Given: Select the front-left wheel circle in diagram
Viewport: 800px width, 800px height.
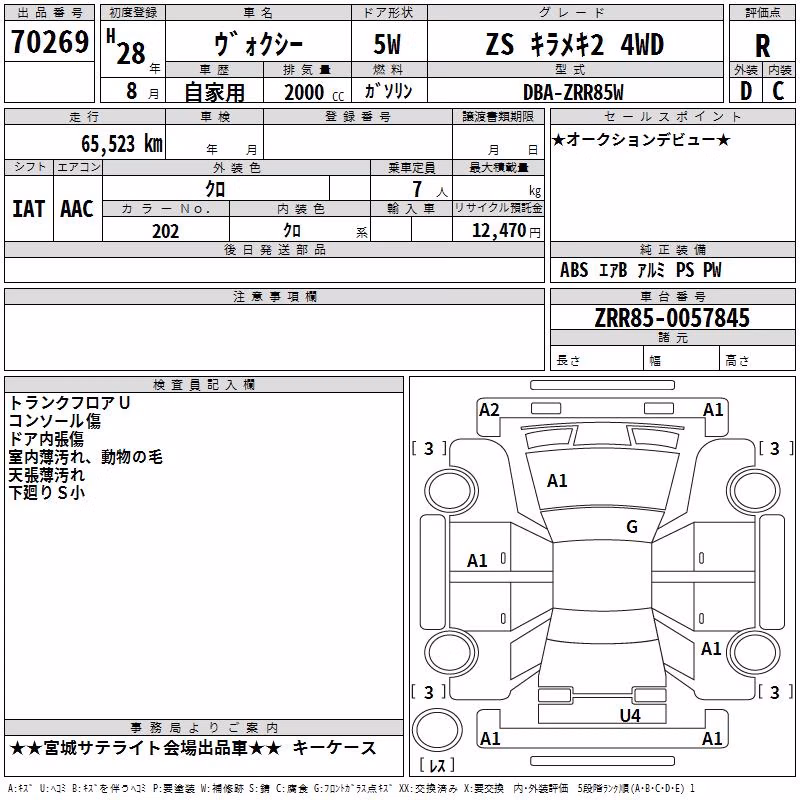Looking at the screenshot, I should point(450,492).
